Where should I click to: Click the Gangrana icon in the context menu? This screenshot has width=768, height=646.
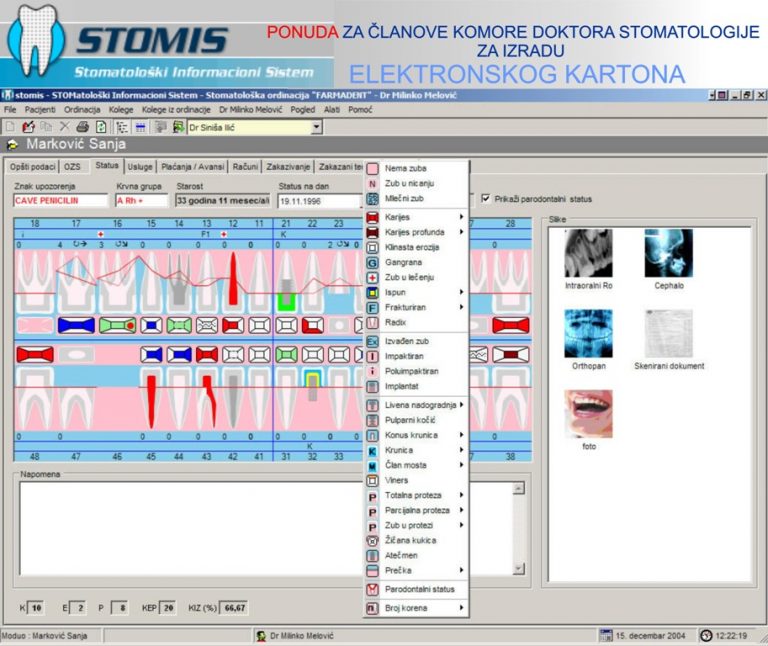[x=372, y=262]
